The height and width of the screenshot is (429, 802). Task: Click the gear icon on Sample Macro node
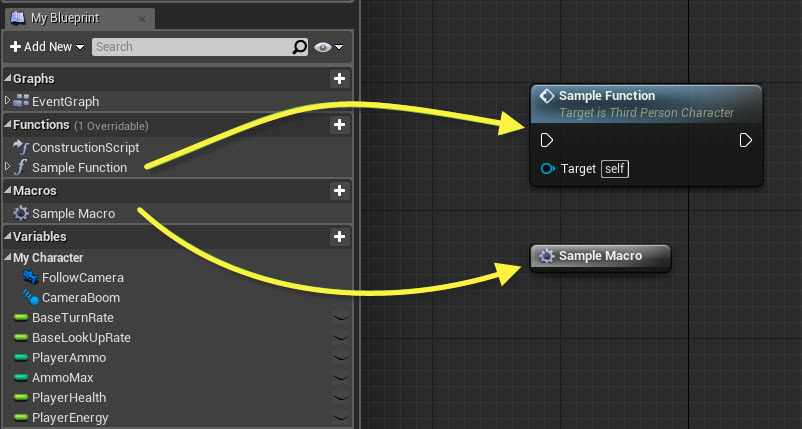[547, 256]
